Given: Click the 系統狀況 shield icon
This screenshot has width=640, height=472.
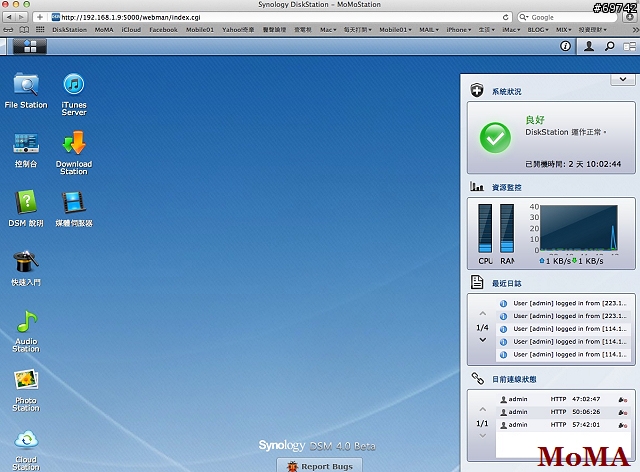Looking at the screenshot, I should (x=477, y=90).
